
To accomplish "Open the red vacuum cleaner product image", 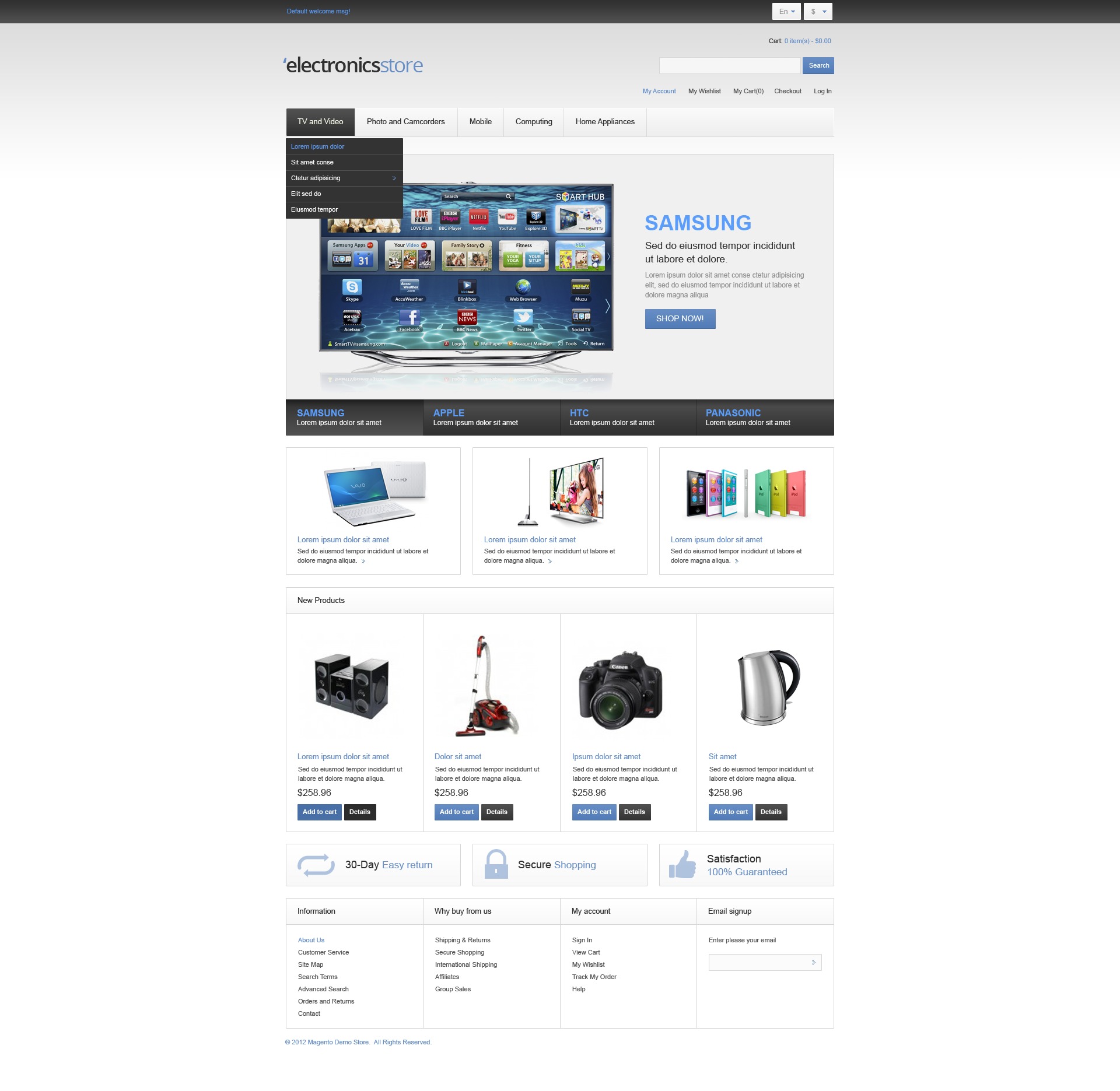I will coord(488,686).
